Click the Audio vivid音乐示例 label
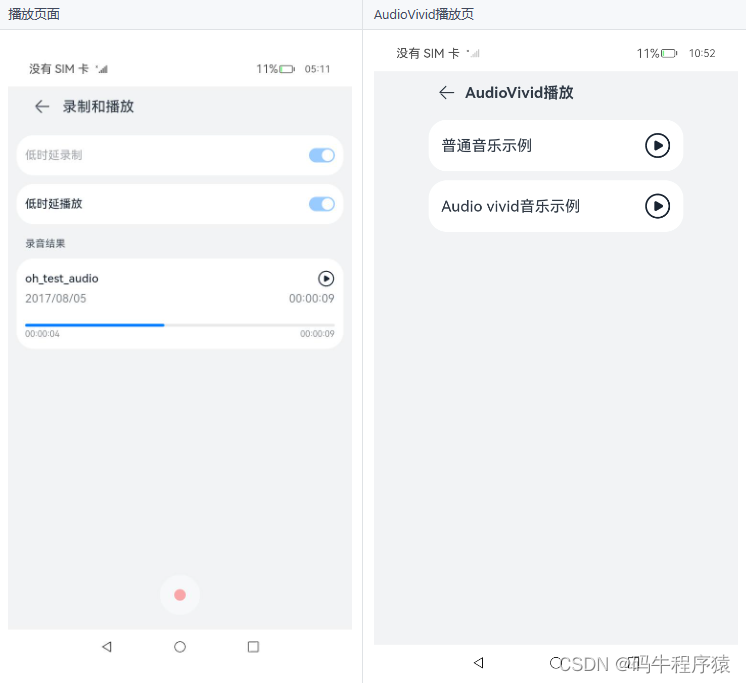The width and height of the screenshot is (746, 683). pos(510,206)
